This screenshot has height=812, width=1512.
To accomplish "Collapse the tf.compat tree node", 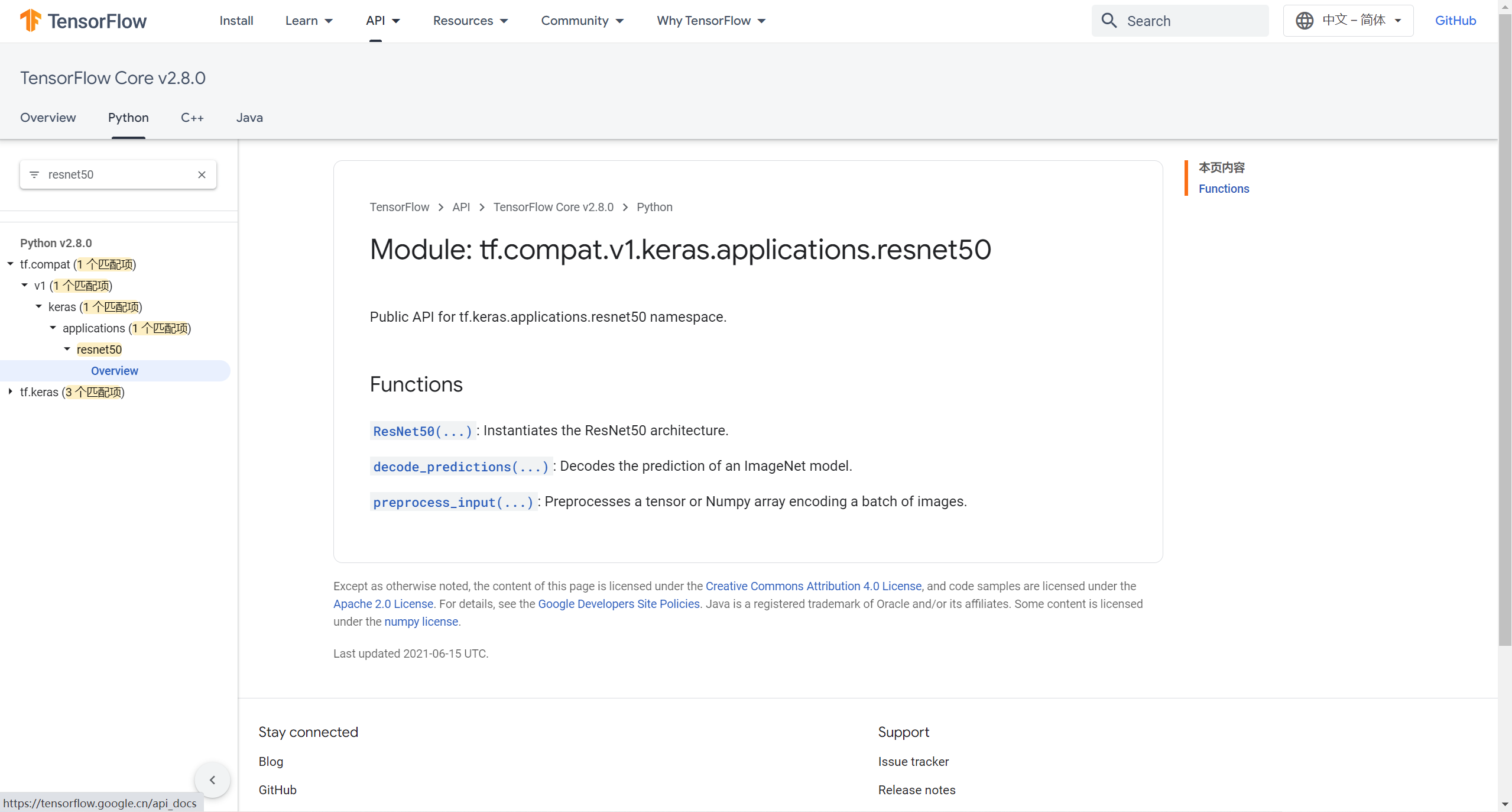I will tap(10, 264).
